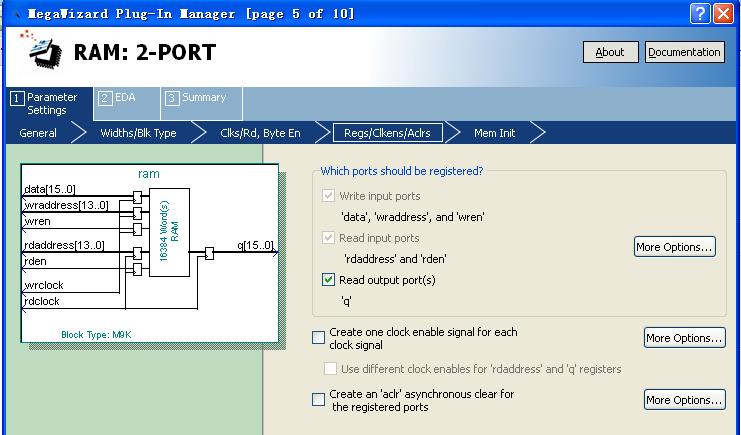Click the rden port label in diagram
Screen dimensions: 741x435
(x=35, y=261)
